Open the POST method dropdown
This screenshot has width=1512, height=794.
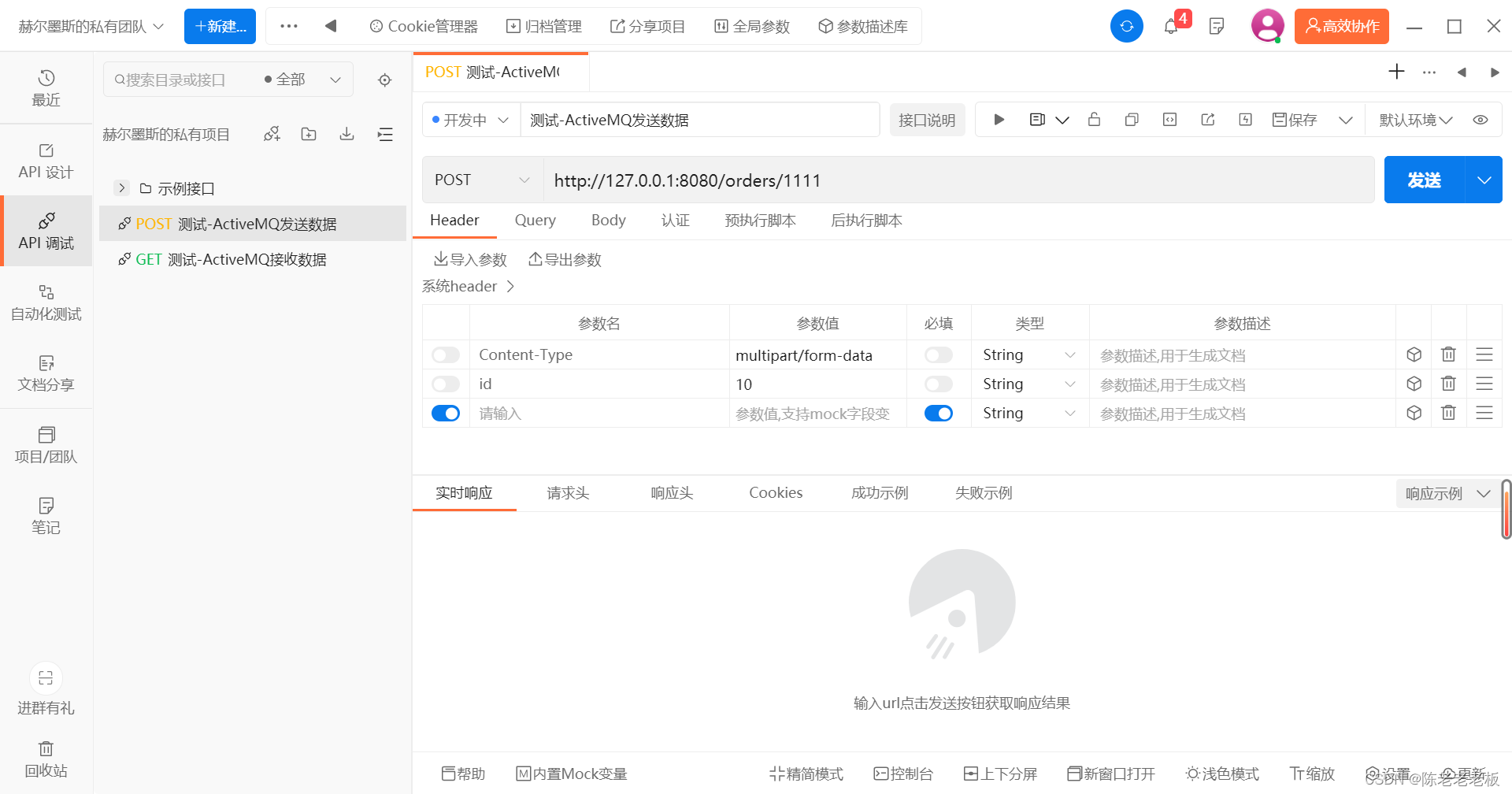[480, 180]
